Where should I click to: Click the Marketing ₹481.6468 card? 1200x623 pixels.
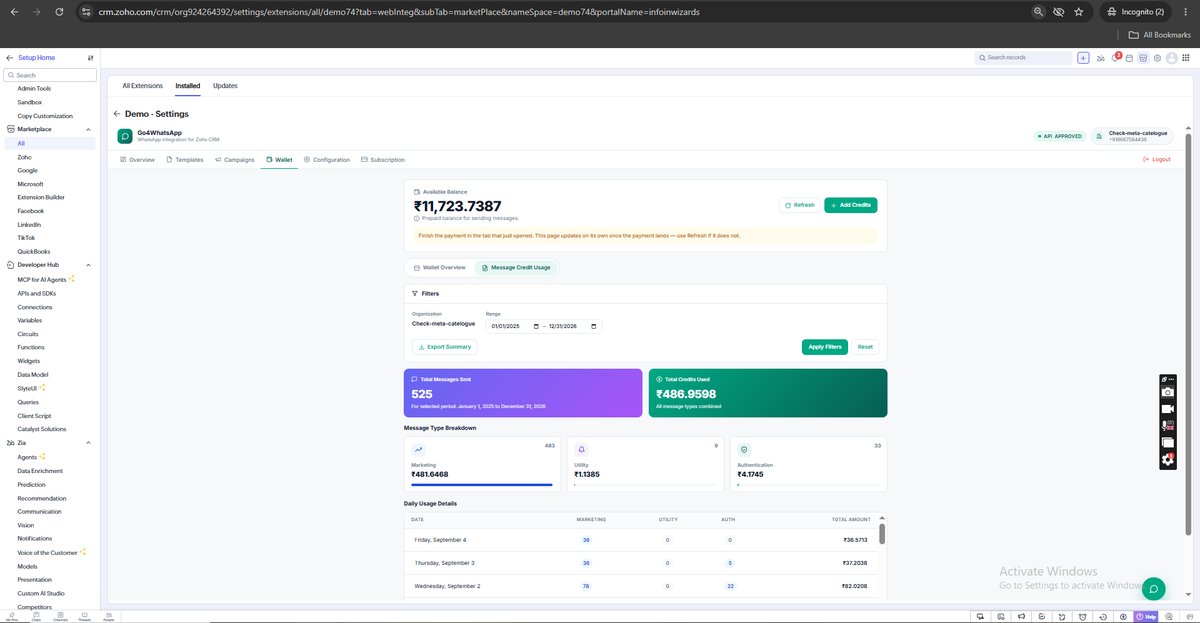click(x=482, y=463)
